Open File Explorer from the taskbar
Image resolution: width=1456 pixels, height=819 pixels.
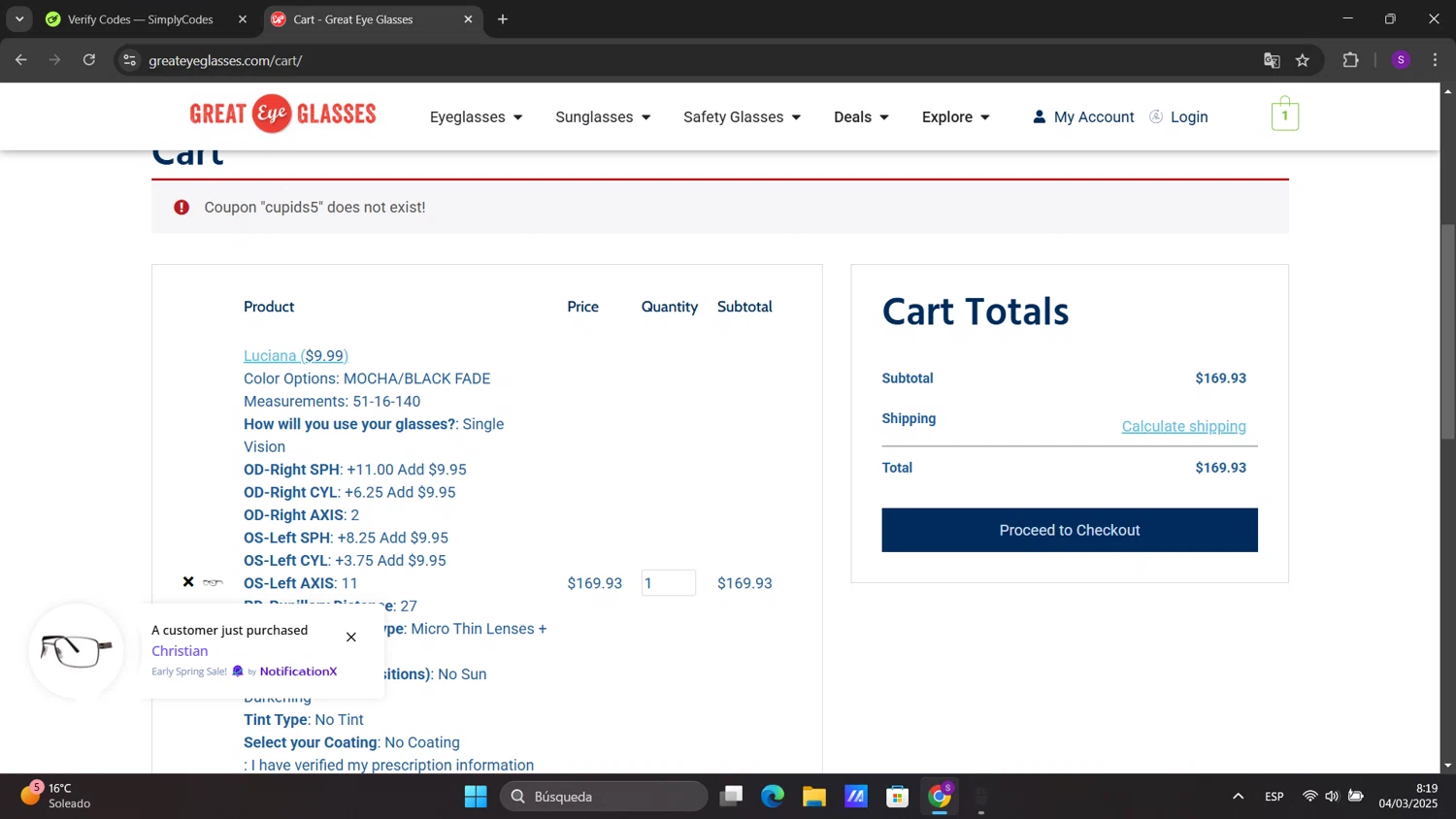814,797
